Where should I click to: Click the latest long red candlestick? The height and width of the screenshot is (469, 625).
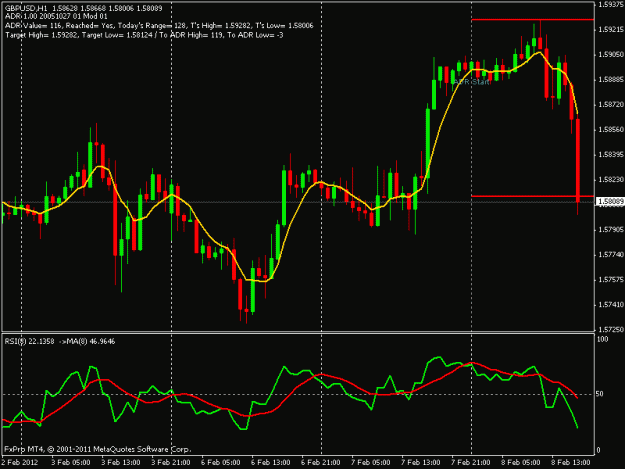click(578, 161)
